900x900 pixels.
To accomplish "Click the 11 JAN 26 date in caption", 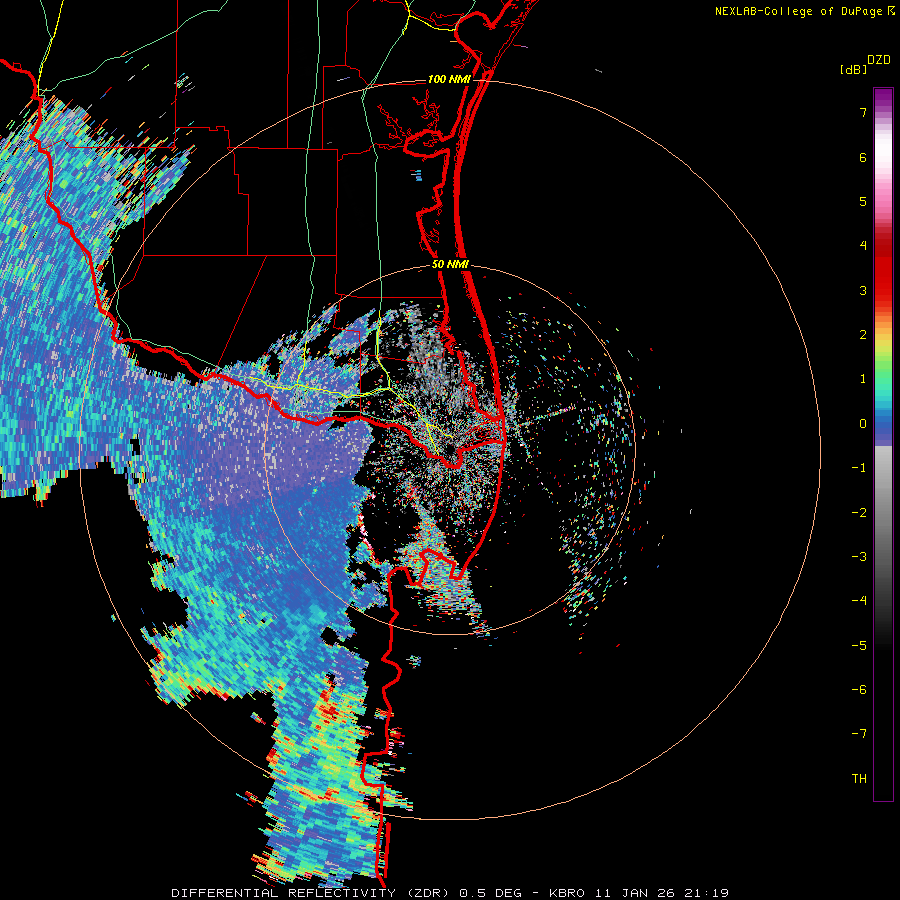I will pyautogui.click(x=635, y=893).
